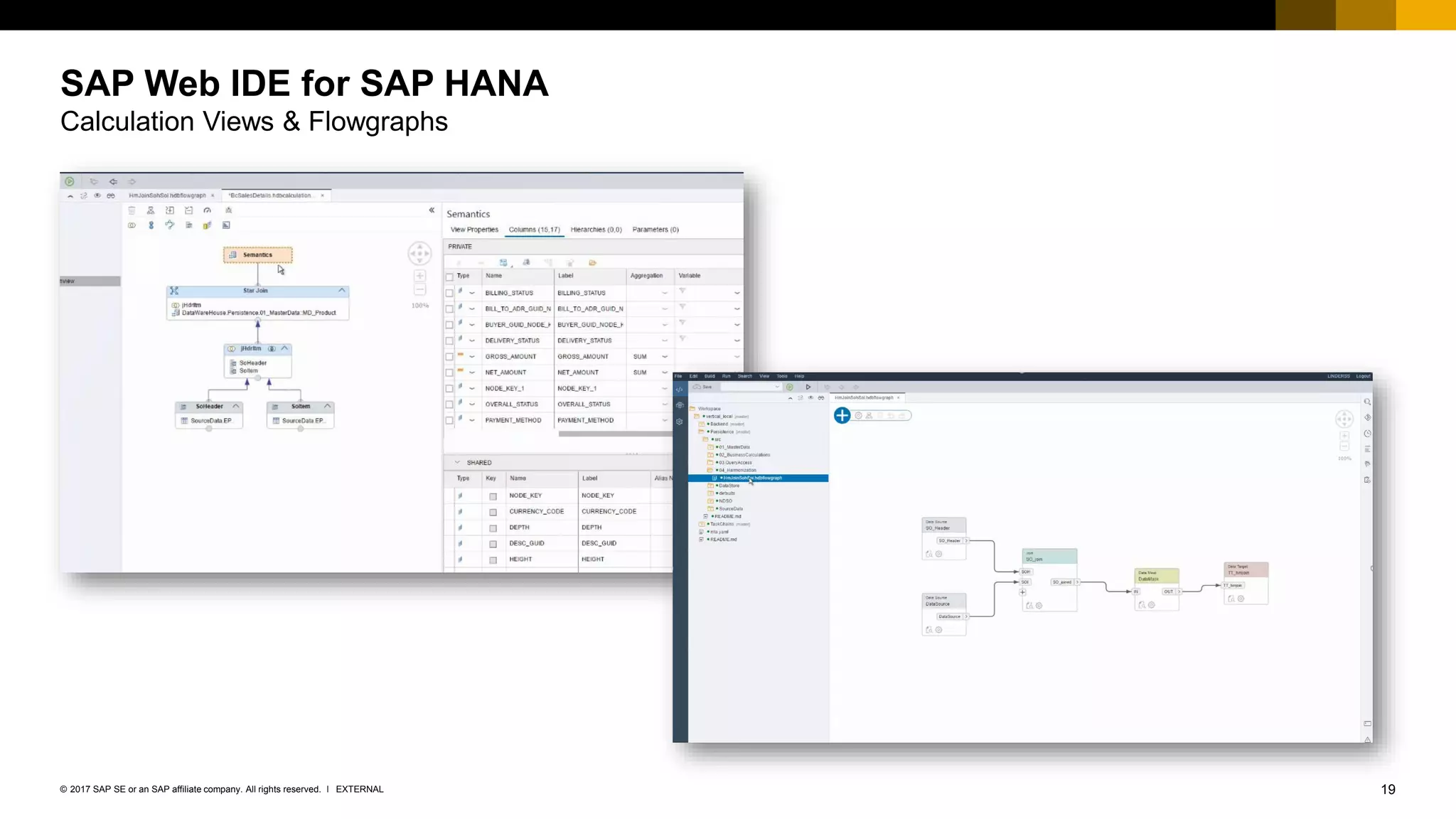Image resolution: width=1456 pixels, height=819 pixels.
Task: Open the View Properties tab
Action: coord(474,230)
